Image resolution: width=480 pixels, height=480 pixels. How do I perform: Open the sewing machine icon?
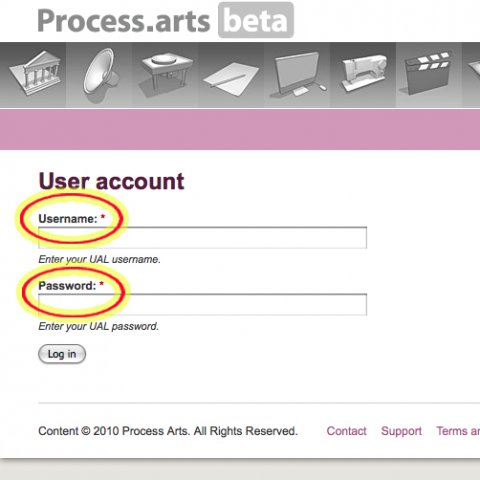364,73
